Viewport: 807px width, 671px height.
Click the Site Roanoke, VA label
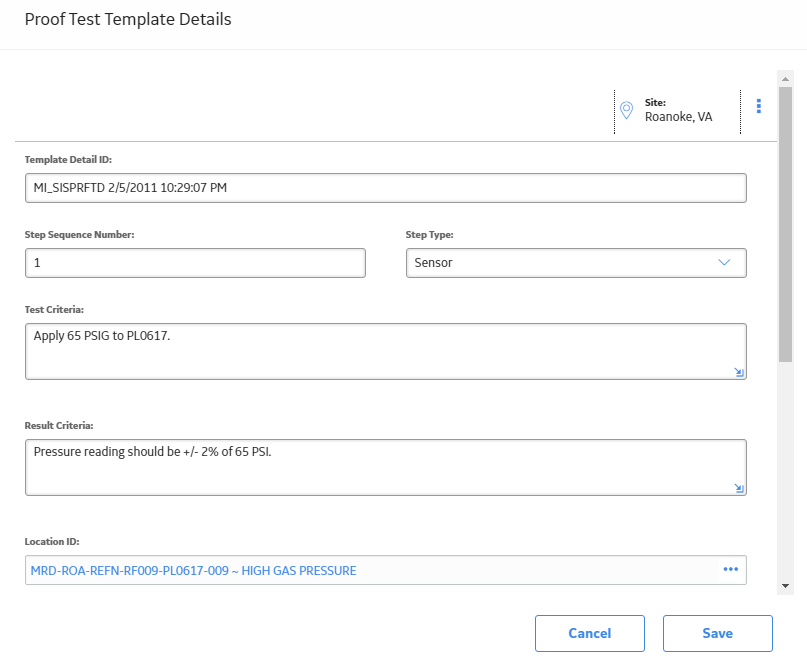tap(678, 110)
